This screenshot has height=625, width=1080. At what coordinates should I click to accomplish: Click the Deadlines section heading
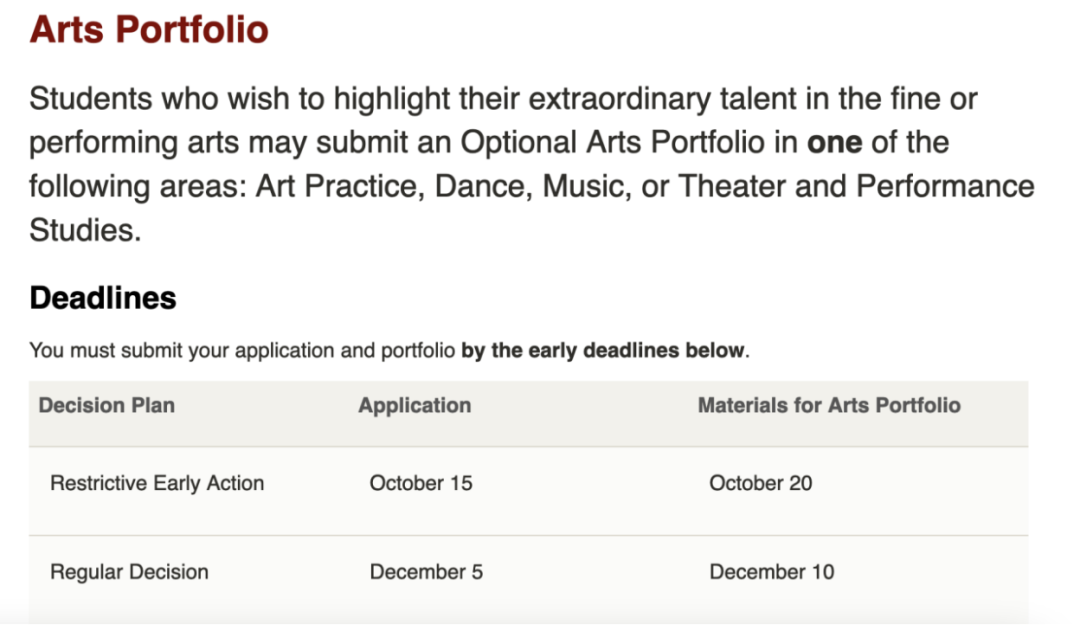(x=103, y=298)
